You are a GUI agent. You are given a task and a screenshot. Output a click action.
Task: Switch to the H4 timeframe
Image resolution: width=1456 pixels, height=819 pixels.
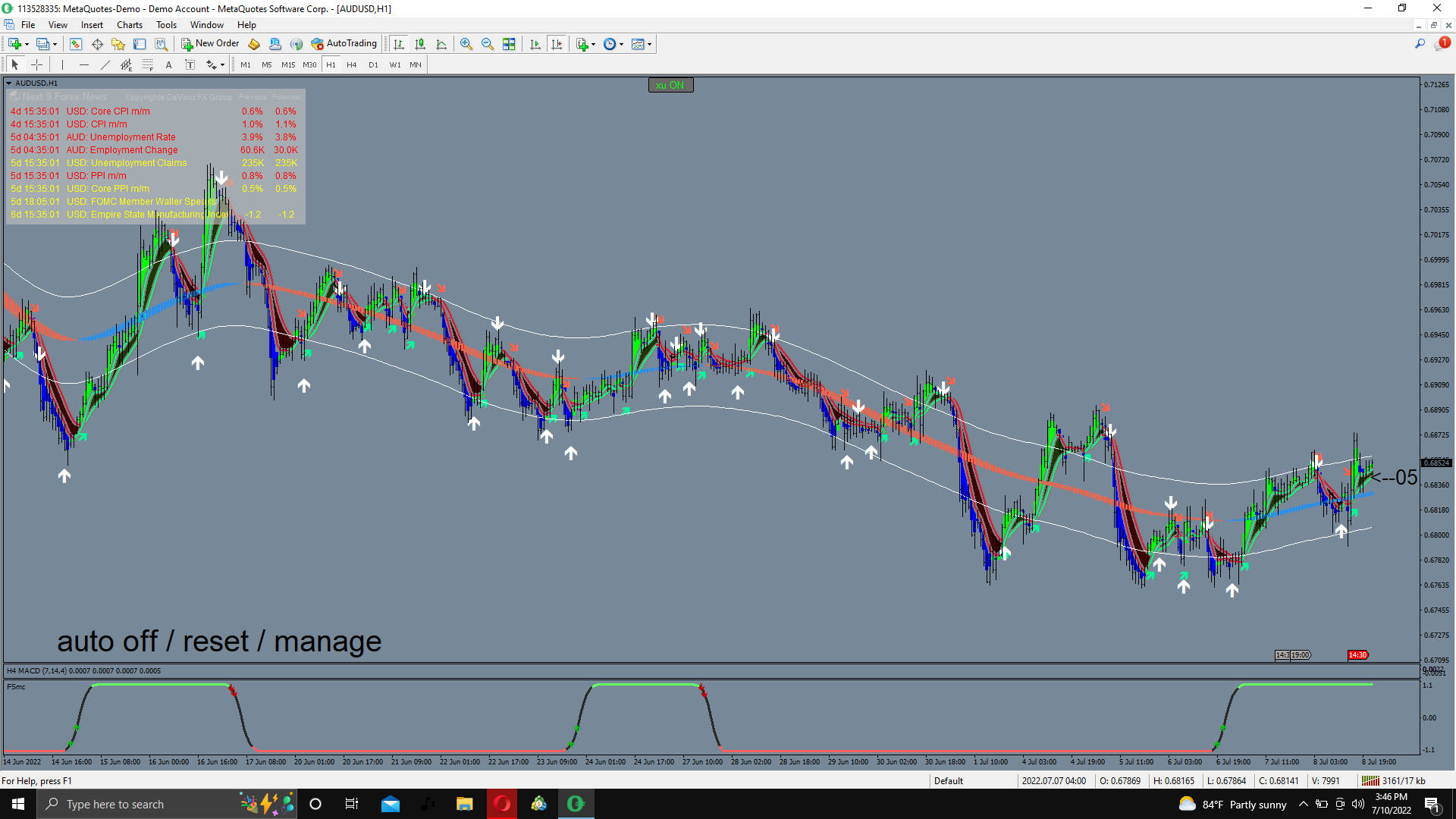point(351,65)
